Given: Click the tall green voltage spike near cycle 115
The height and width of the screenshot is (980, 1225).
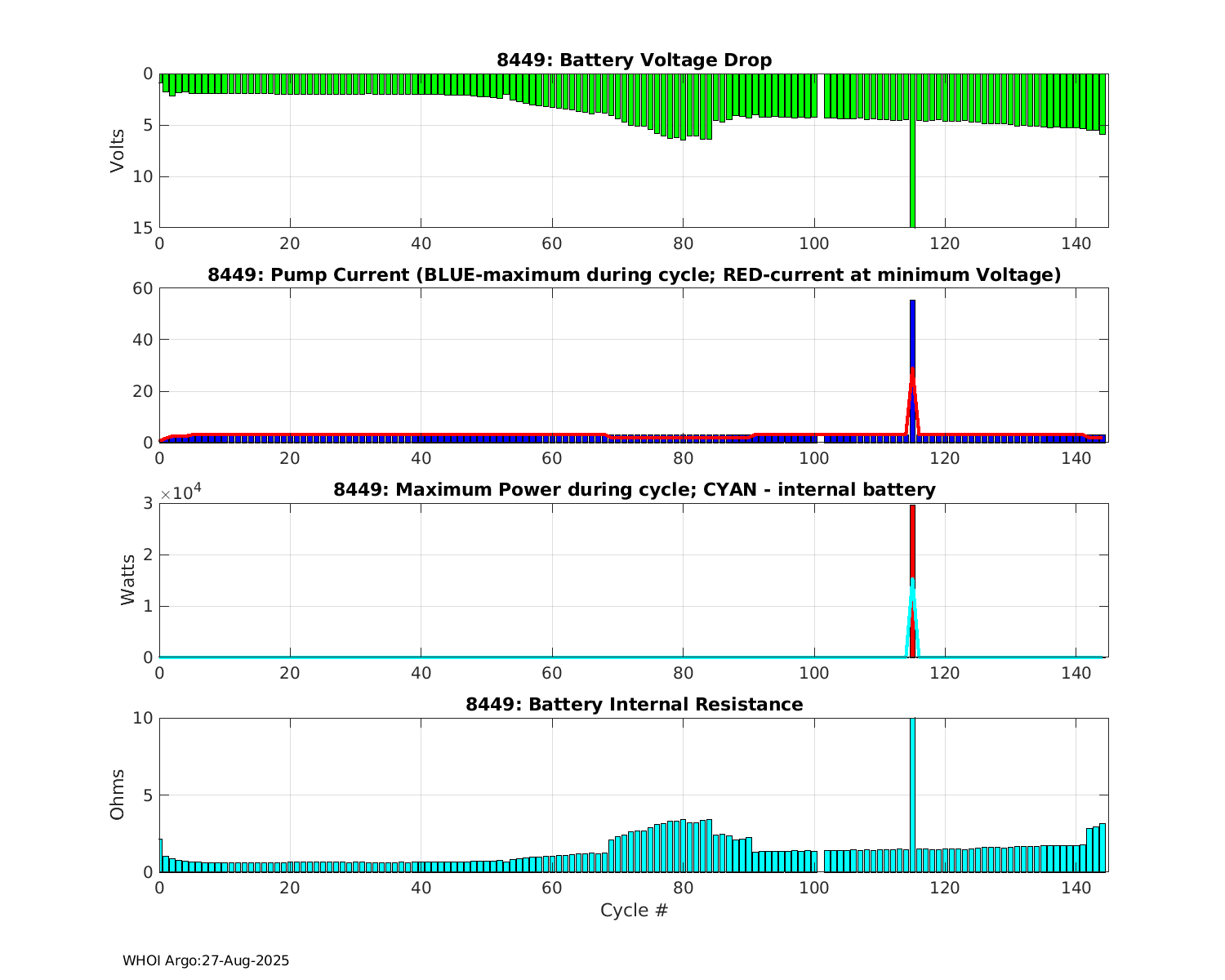Looking at the screenshot, I should (912, 180).
